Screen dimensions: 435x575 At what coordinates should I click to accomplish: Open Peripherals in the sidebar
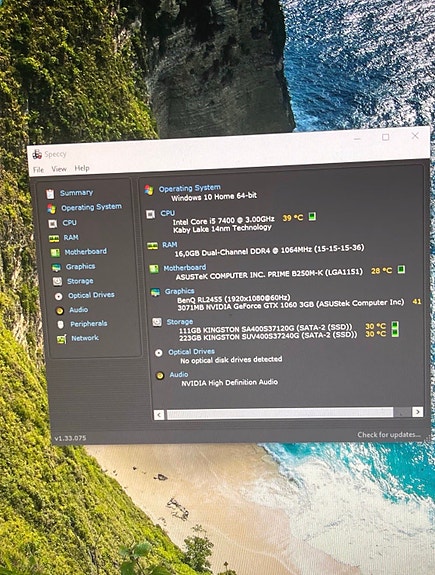click(88, 324)
